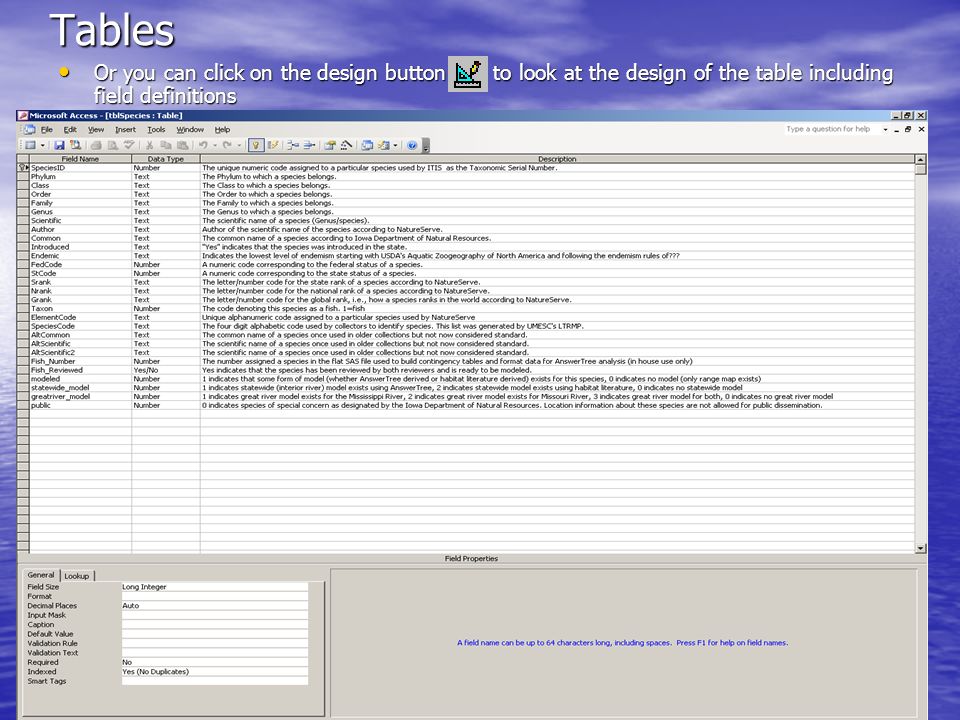Click the grid's scroll up arrow
The image size is (960, 720).
pos(920,159)
